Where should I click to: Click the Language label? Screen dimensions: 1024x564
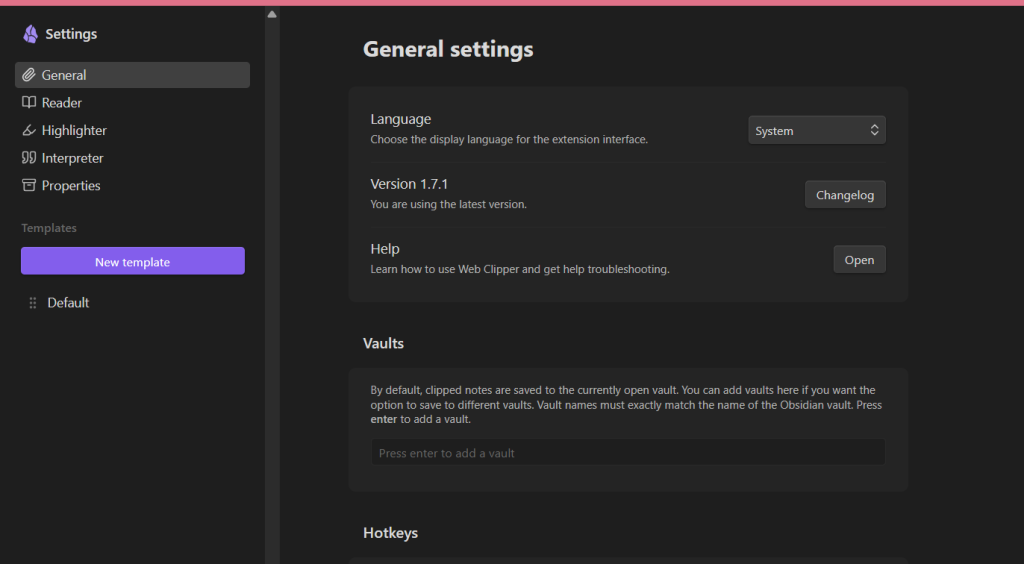click(x=401, y=119)
